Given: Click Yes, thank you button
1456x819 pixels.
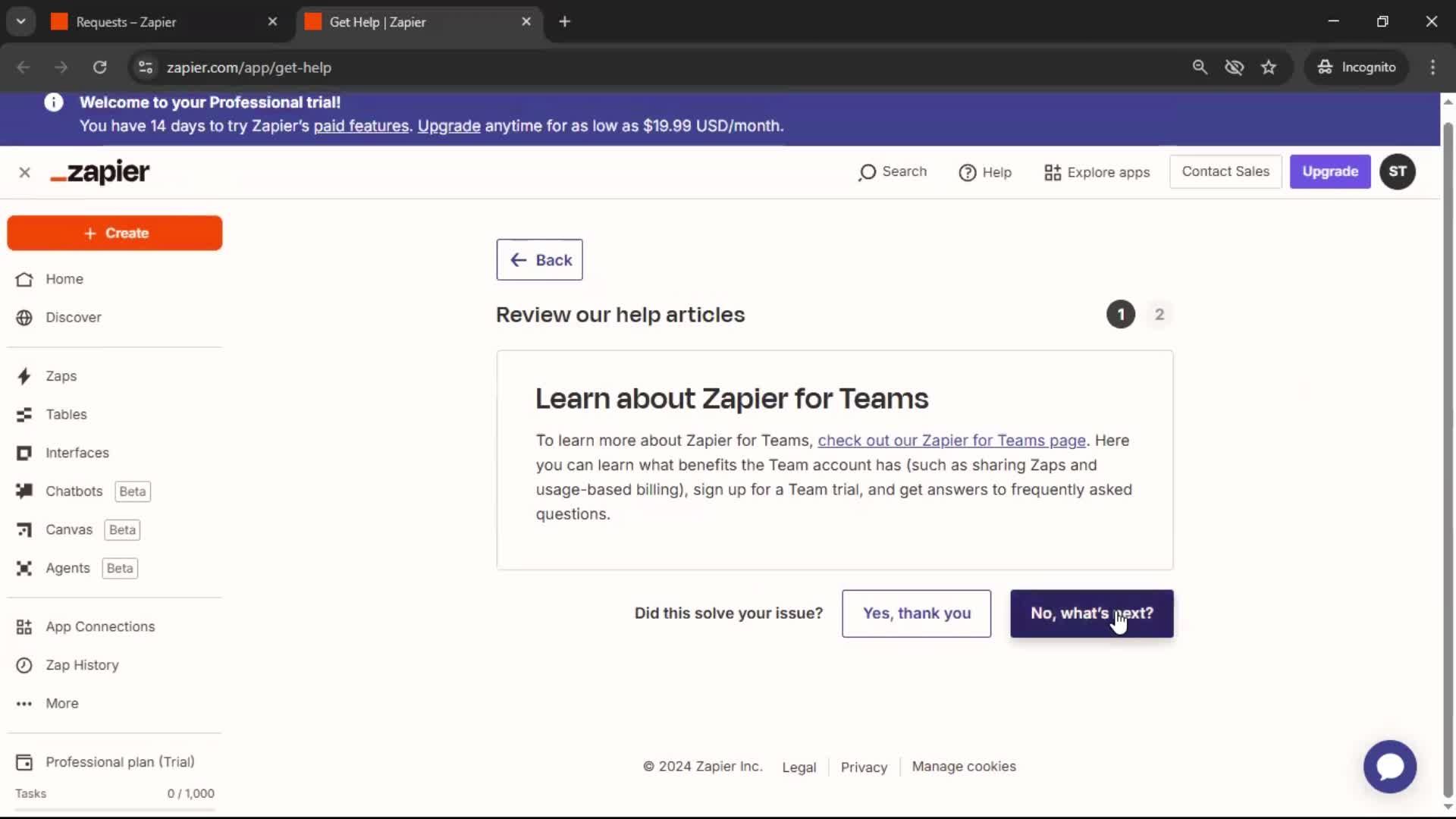Looking at the screenshot, I should pyautogui.click(x=916, y=613).
